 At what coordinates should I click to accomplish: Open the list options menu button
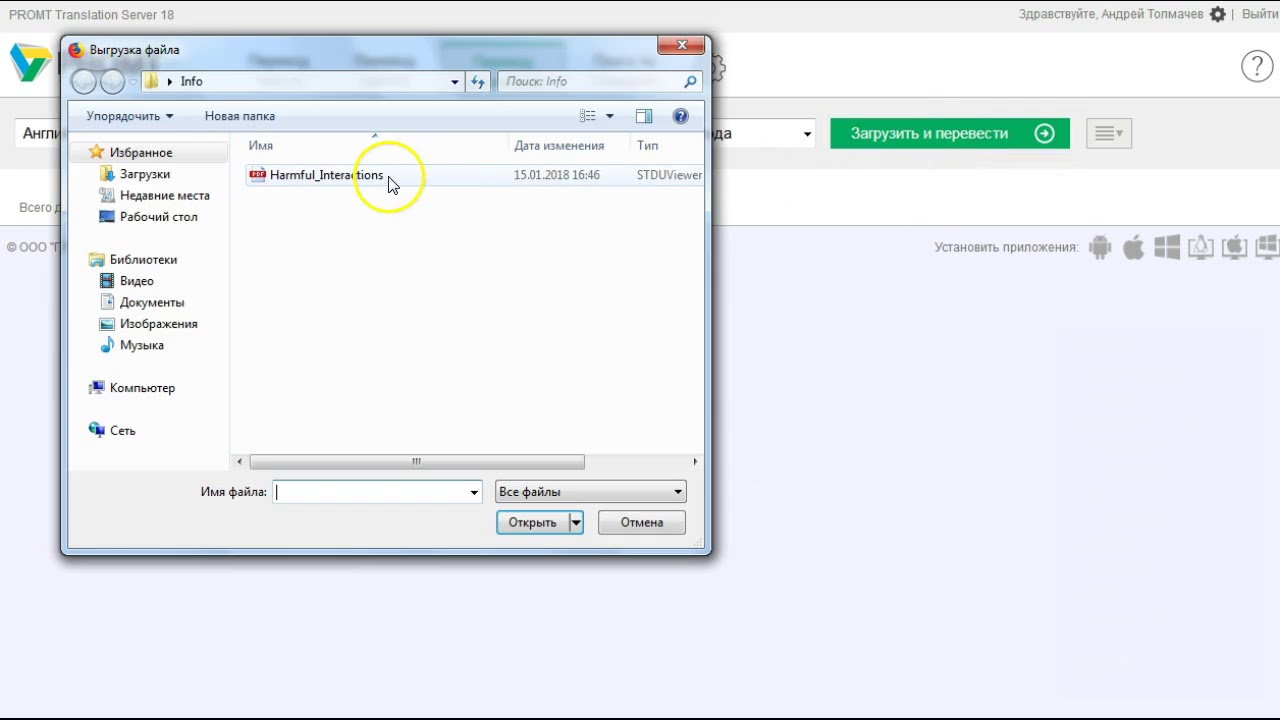[x=1109, y=133]
